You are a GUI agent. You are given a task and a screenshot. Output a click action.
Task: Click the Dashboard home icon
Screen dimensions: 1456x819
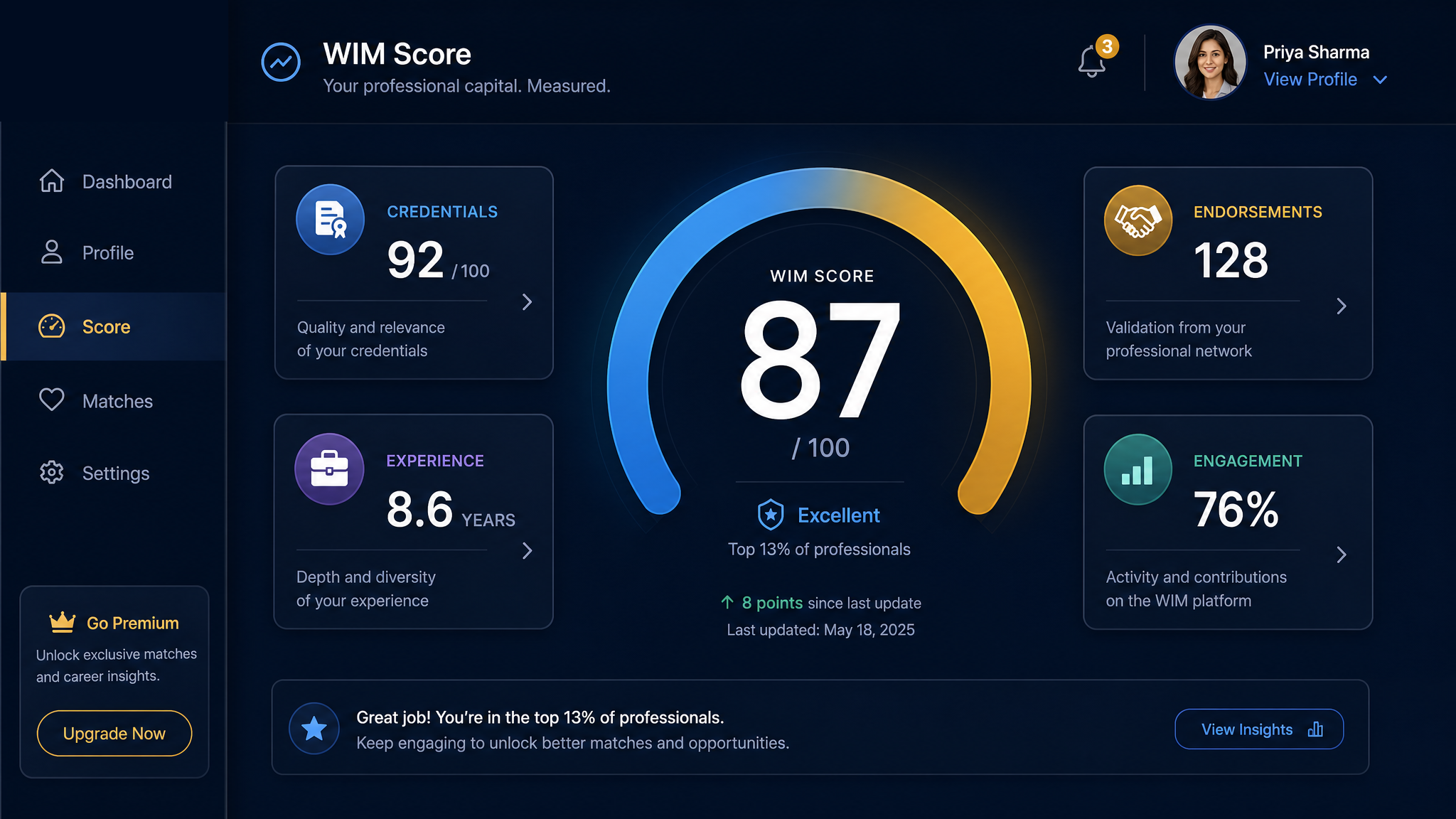[x=51, y=181]
